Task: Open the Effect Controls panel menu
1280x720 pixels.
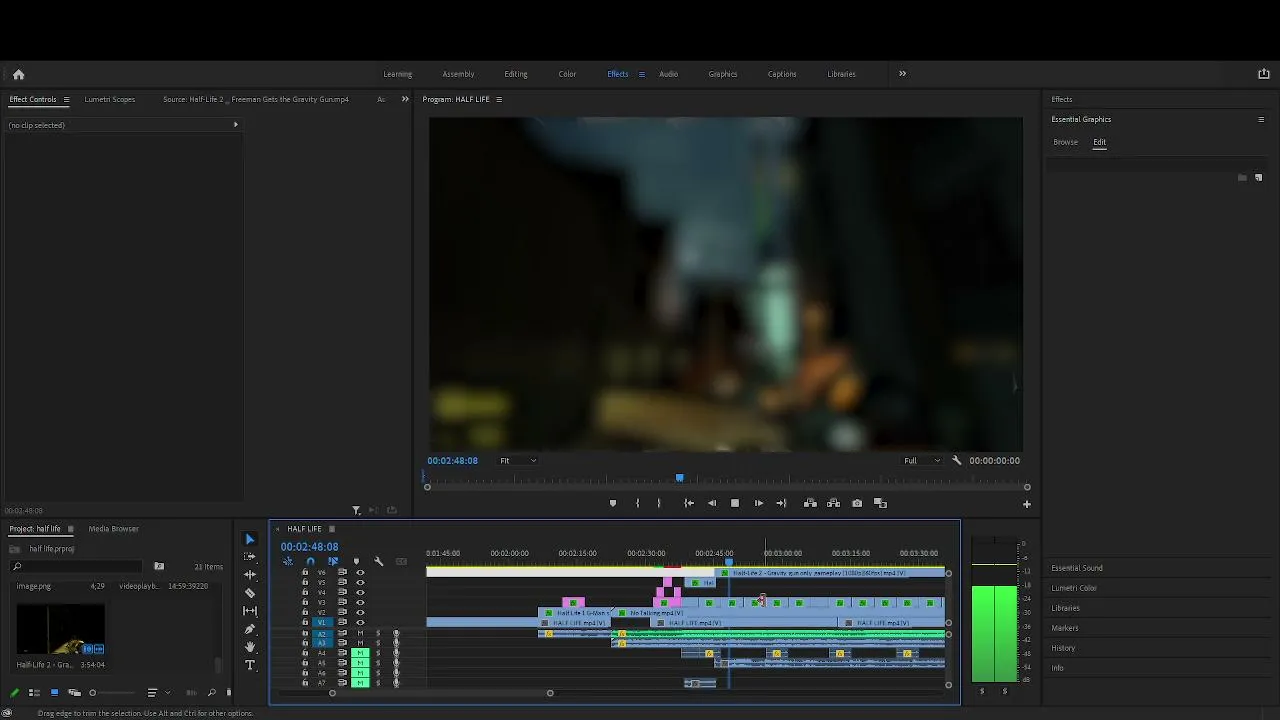Action: pos(66,99)
